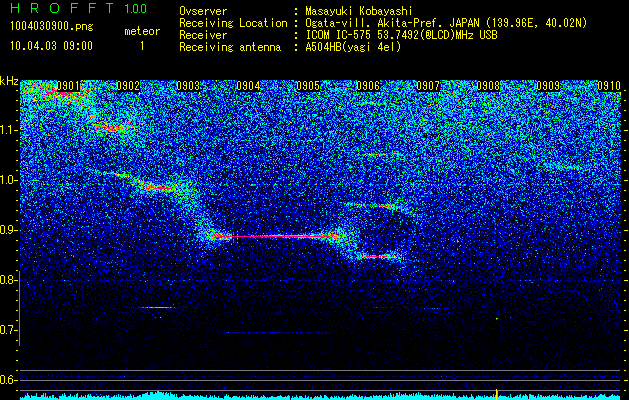Click the red echo trace near 0906 at 0.95 kHz
The height and width of the screenshot is (400, 629).
click(x=375, y=206)
